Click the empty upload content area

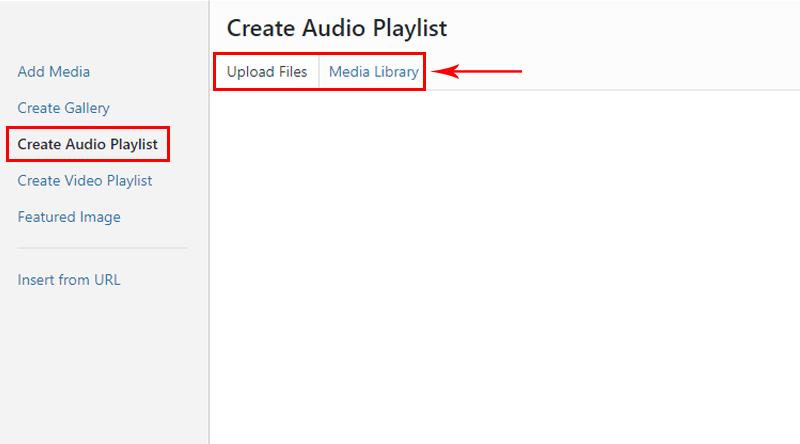click(x=505, y=267)
